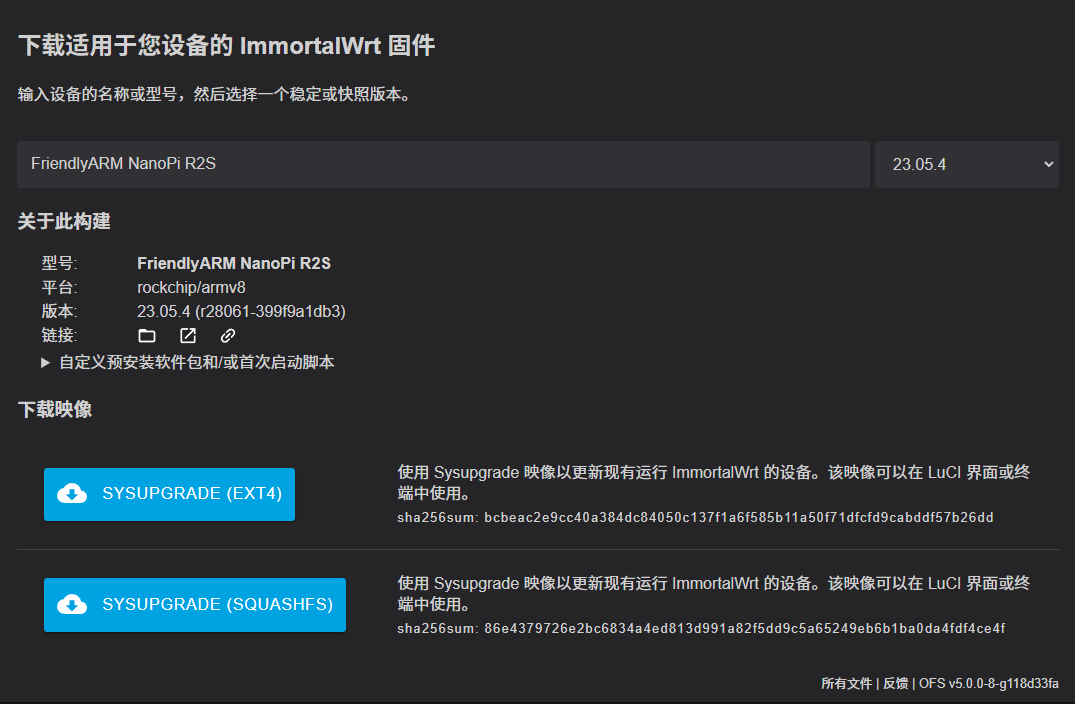Download SYSUPGRADE (EXT4) image
Screen dimensions: 1075x704
tap(169, 494)
